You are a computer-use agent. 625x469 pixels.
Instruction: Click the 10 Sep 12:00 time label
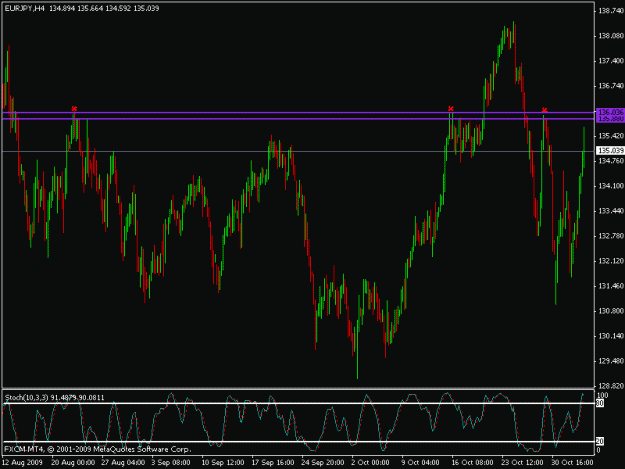223,462
